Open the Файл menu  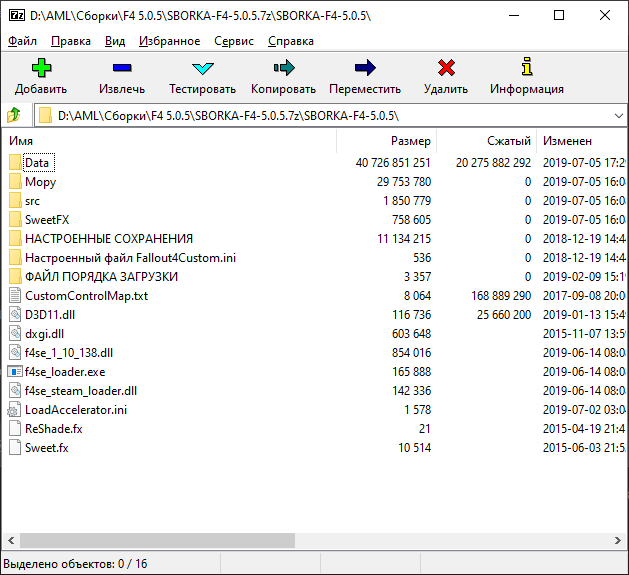(x=22, y=41)
